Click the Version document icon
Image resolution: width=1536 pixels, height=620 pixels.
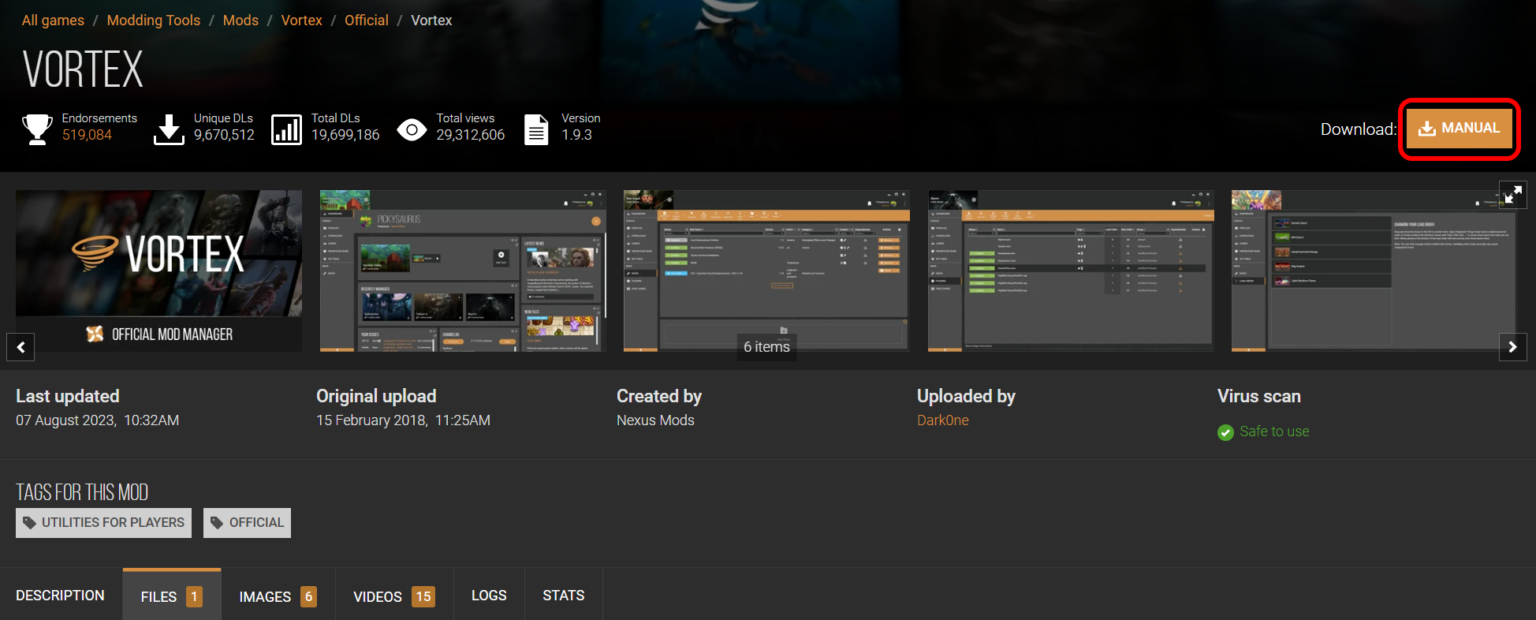click(x=537, y=129)
